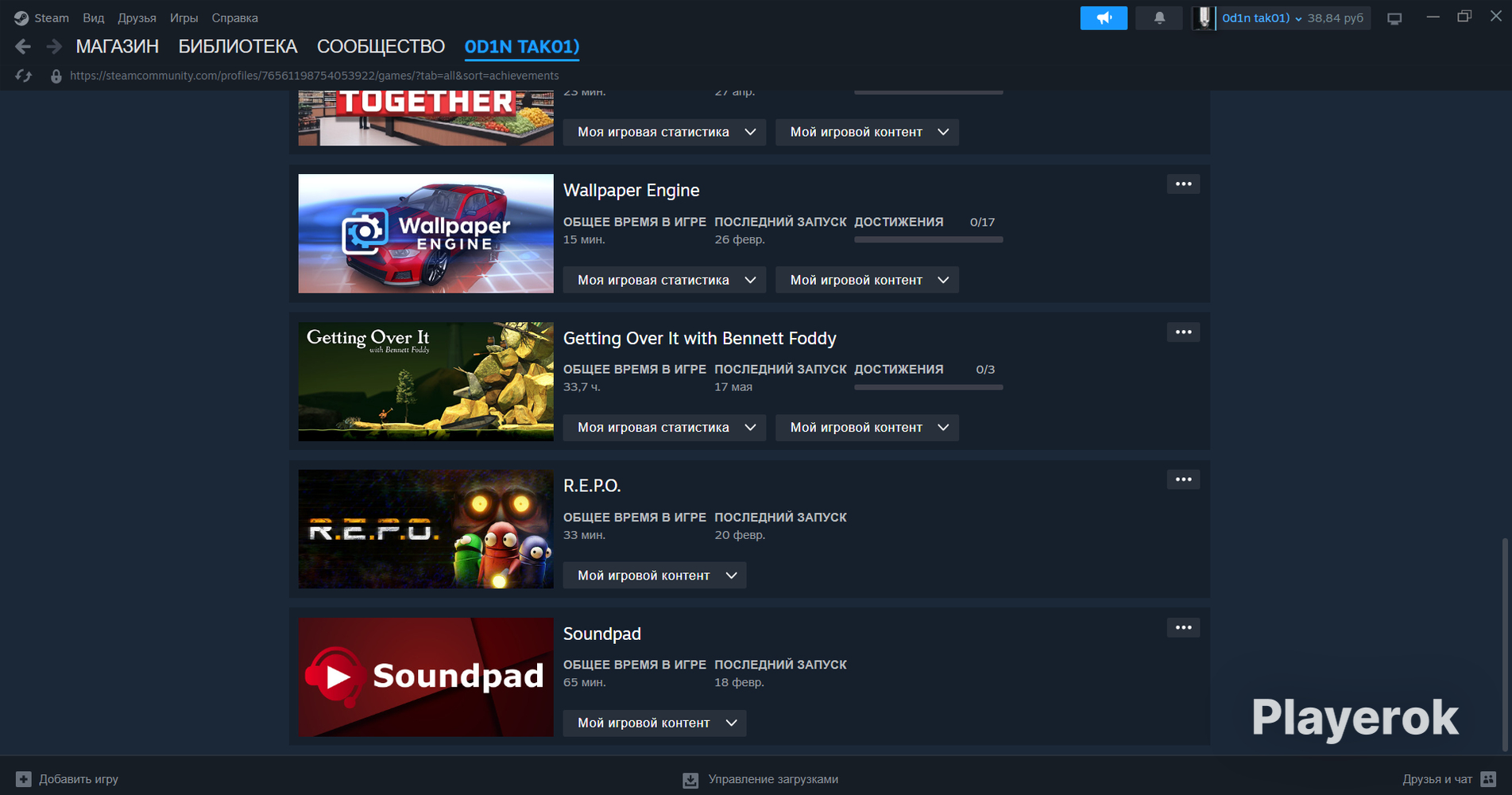The height and width of the screenshot is (795, 1512).
Task: Click the Getting Over It game thumbnail
Action: (x=426, y=382)
